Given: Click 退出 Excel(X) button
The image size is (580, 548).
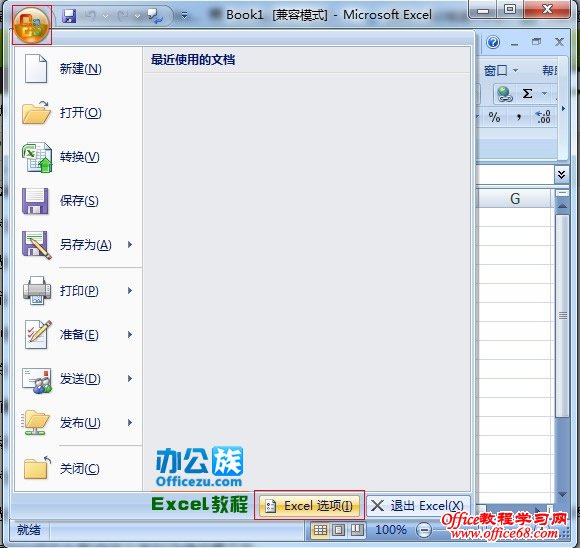Looking at the screenshot, I should (418, 506).
